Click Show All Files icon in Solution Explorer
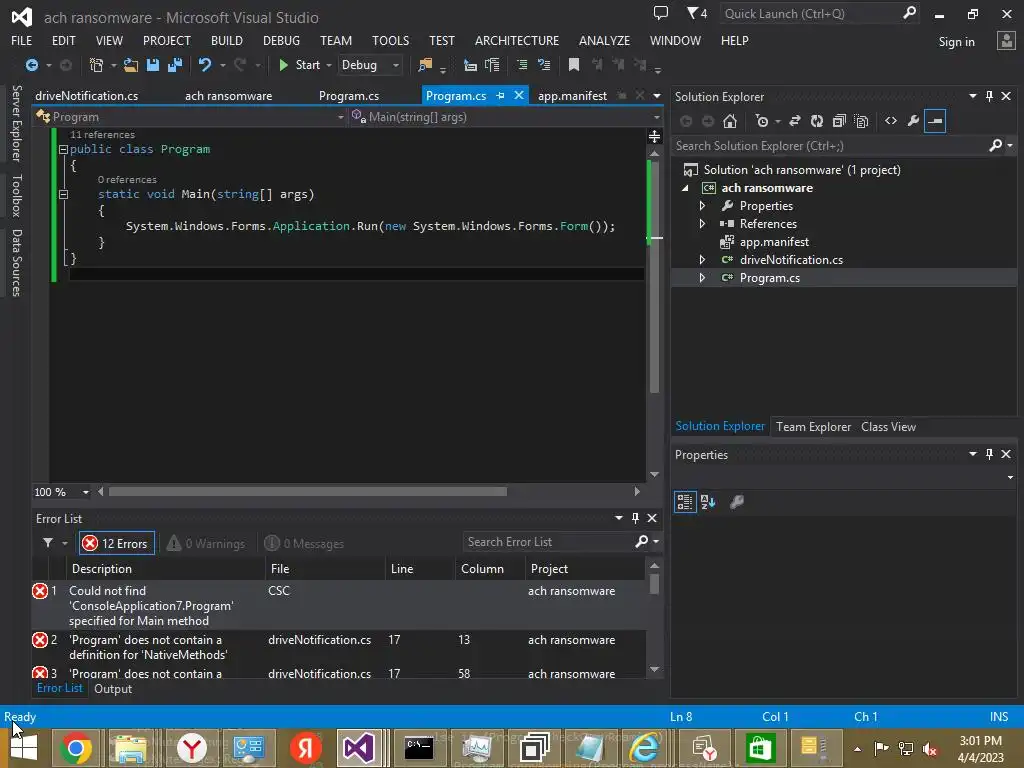This screenshot has height=768, width=1024. coord(861,121)
